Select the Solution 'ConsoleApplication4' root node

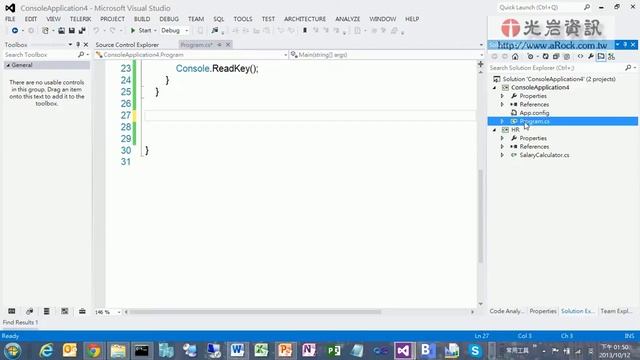(559, 79)
